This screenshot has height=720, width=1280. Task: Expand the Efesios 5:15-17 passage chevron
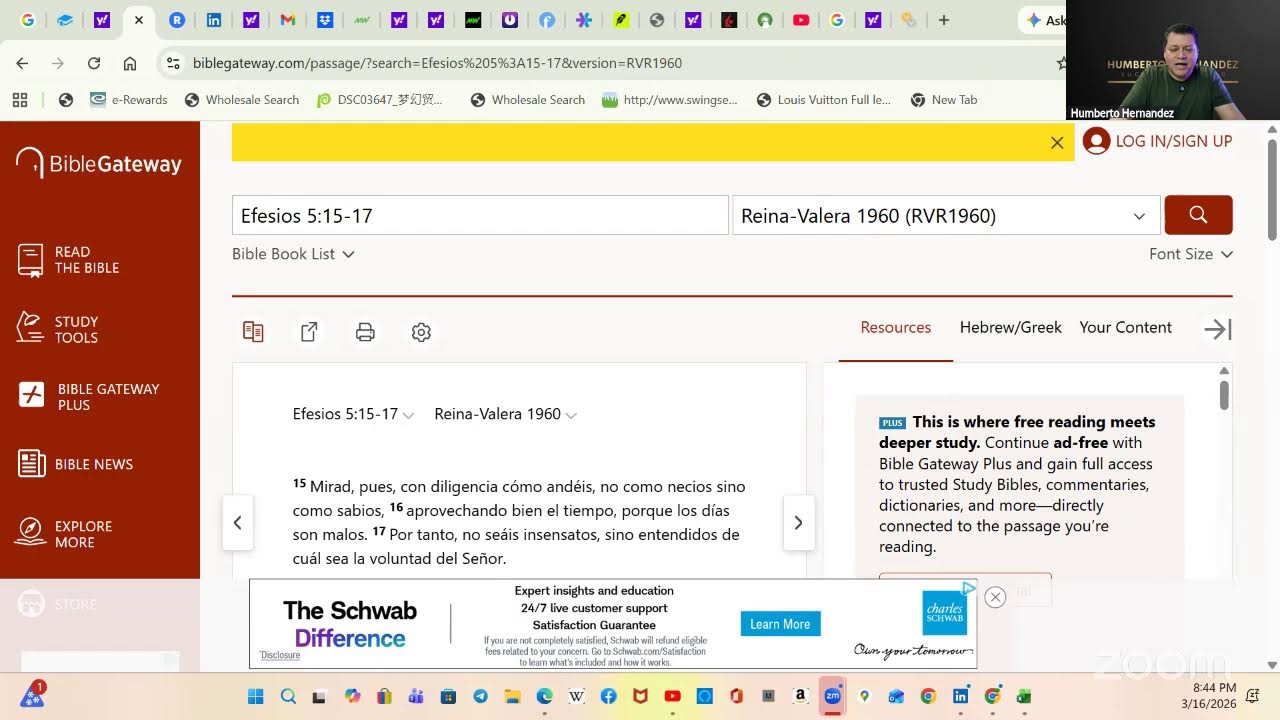tap(408, 416)
